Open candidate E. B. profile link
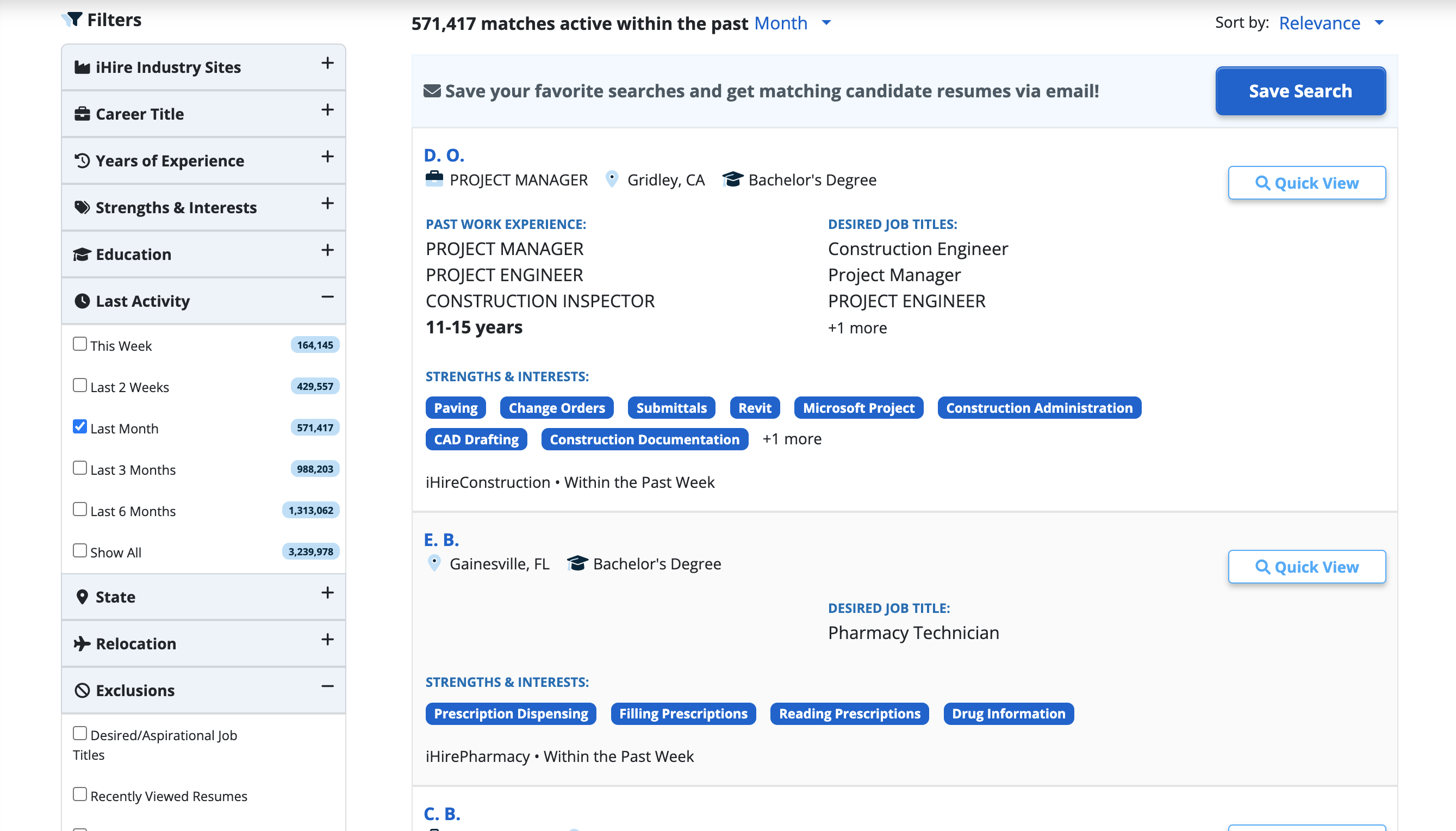This screenshot has height=831, width=1456. coord(441,539)
